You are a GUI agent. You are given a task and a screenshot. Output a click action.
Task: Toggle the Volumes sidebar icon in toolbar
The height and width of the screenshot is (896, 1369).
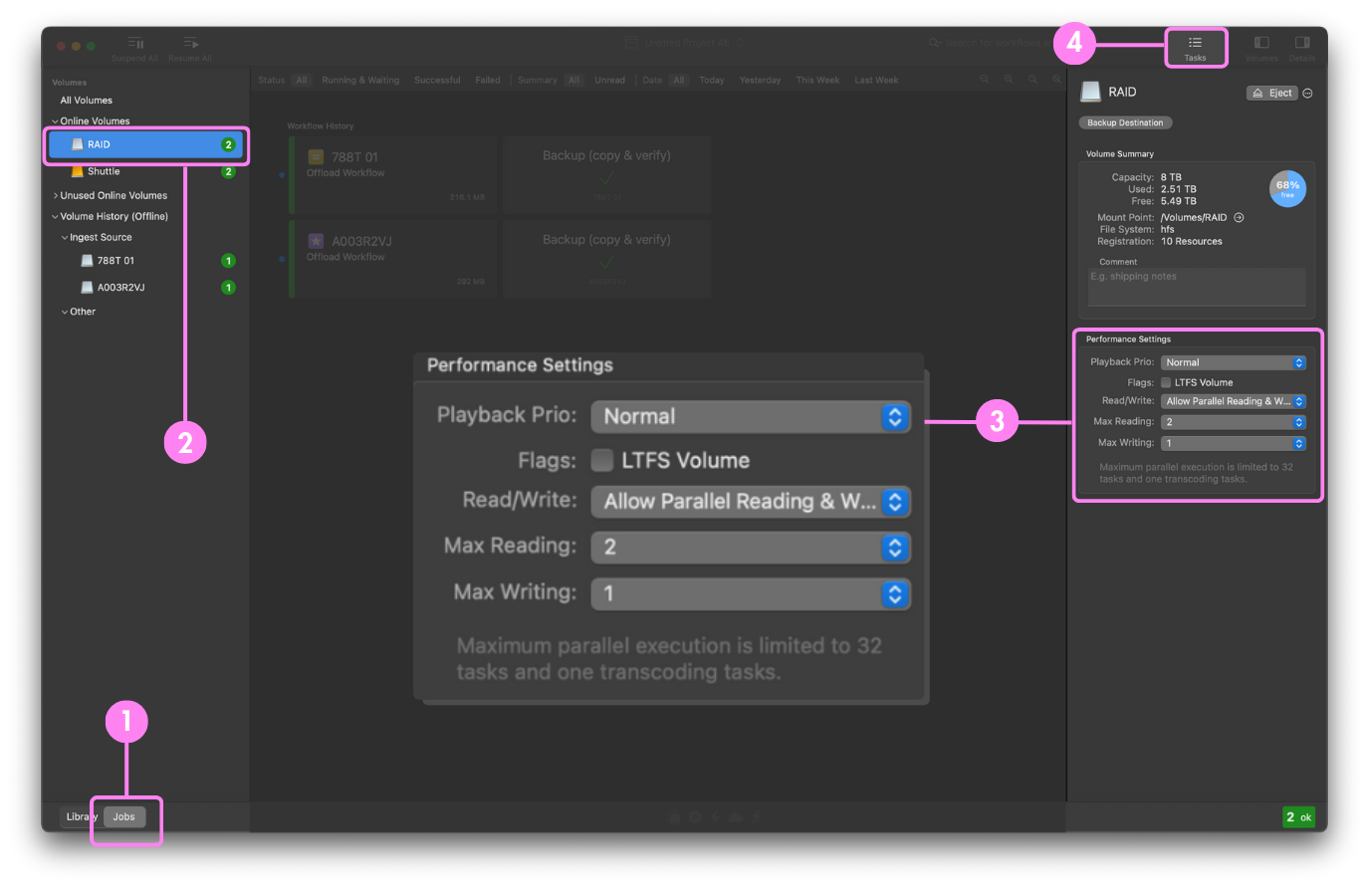click(x=1261, y=46)
